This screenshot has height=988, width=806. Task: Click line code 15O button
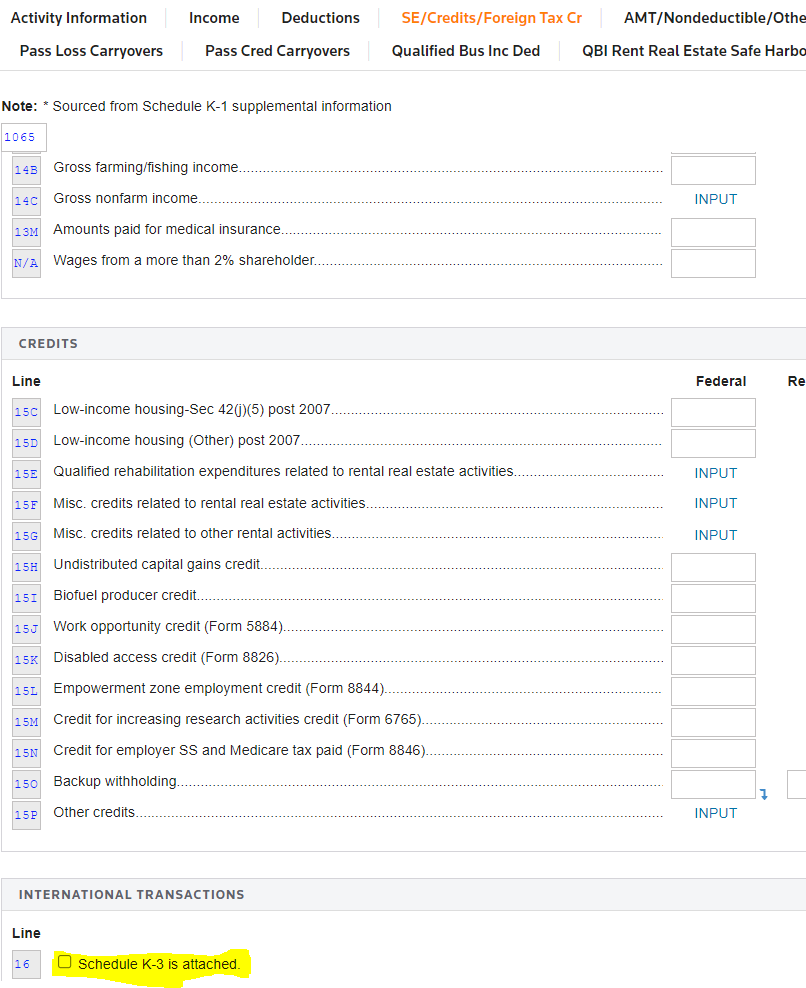26,784
